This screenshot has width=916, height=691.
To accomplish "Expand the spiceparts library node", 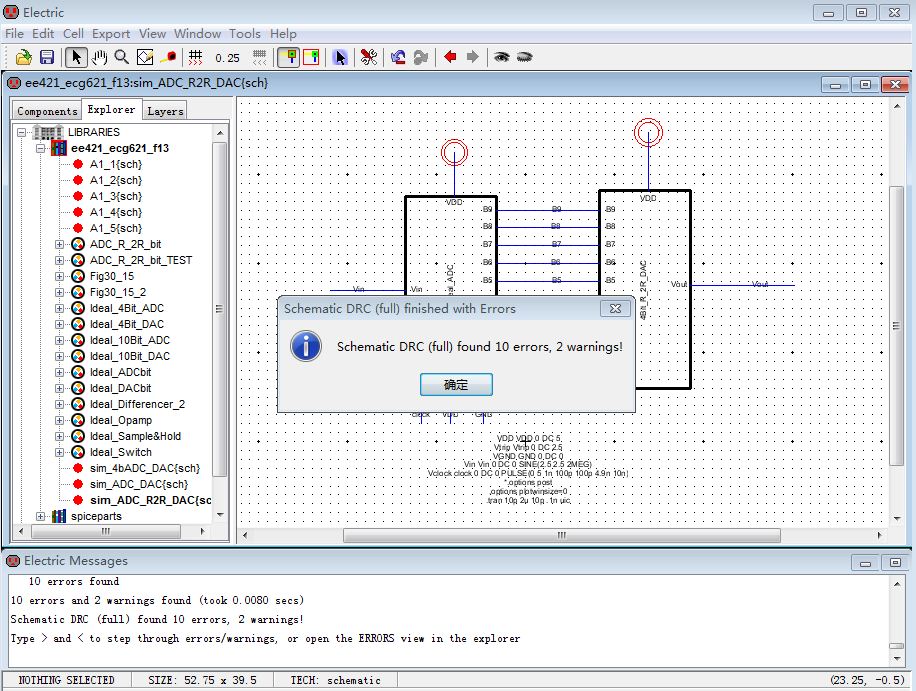I will pyautogui.click(x=41, y=516).
